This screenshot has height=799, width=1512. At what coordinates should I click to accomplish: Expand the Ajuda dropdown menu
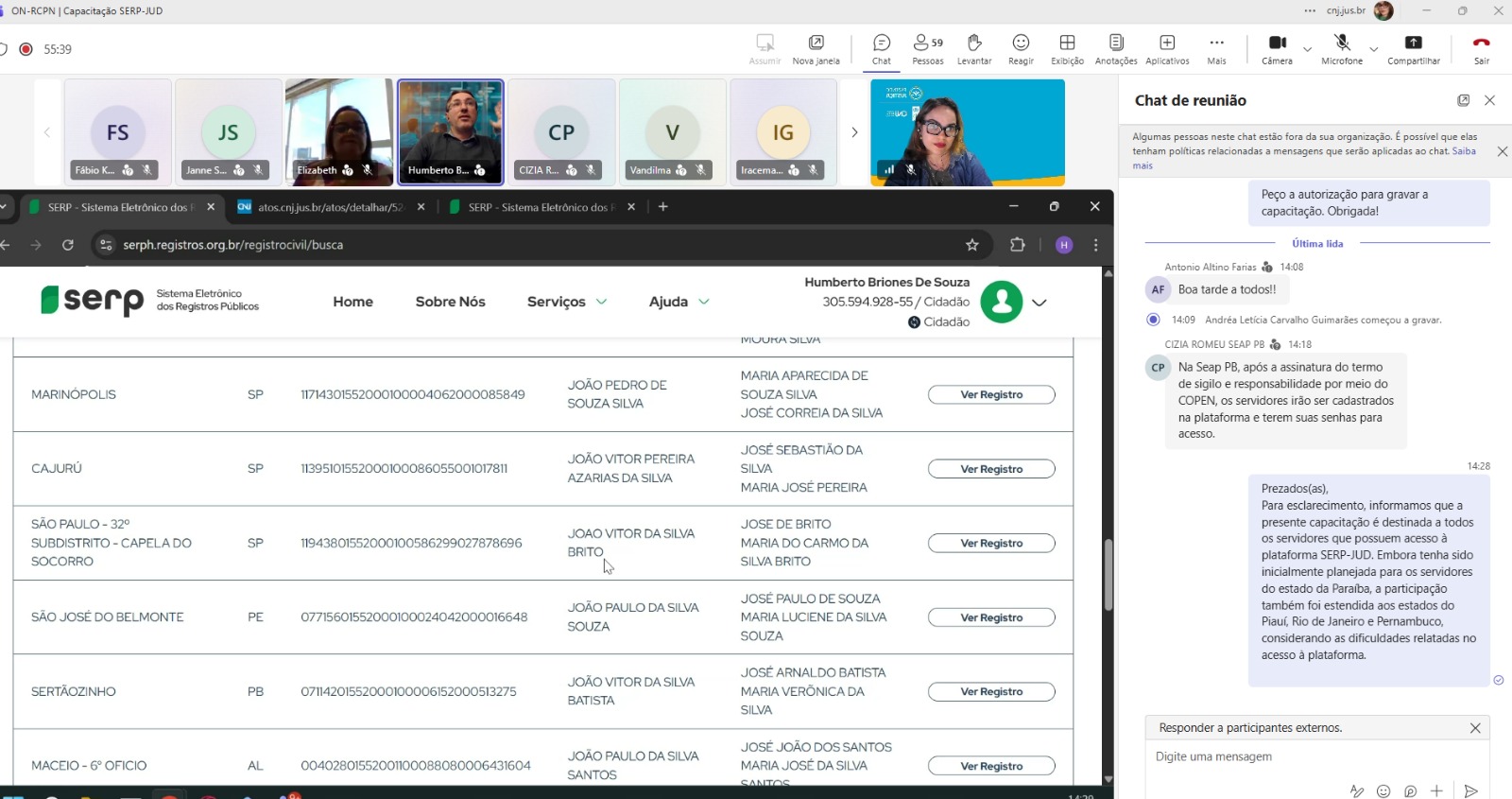(x=679, y=302)
